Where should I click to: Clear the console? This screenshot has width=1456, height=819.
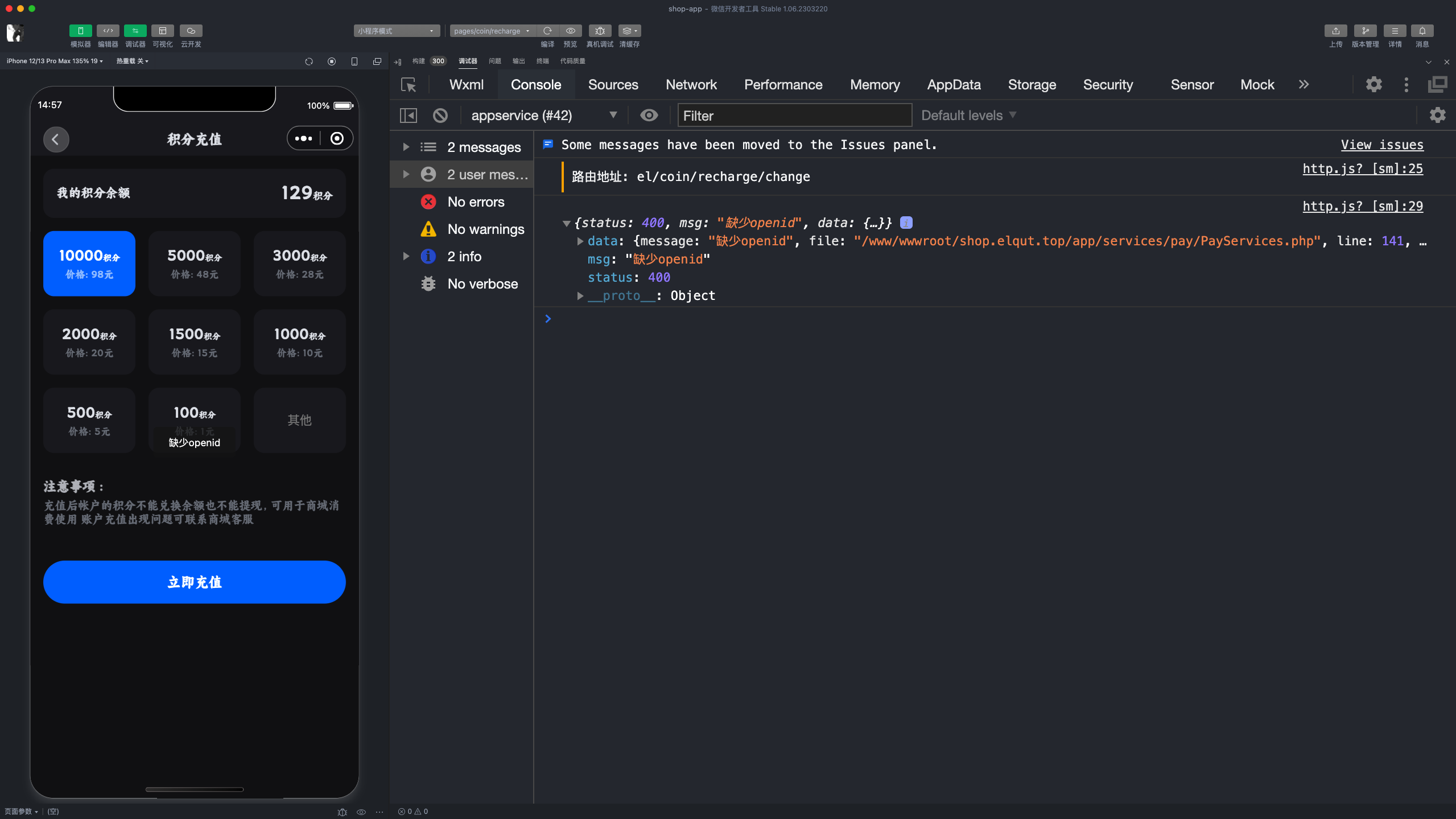[440, 116]
